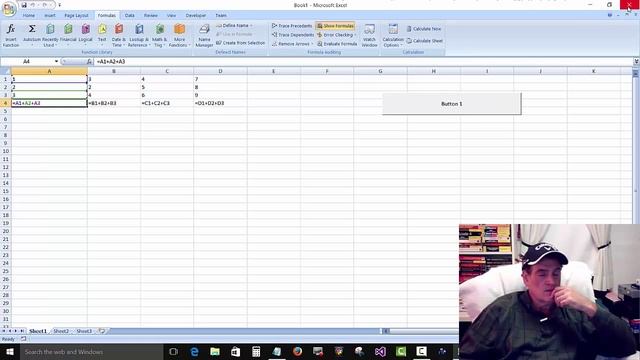Click Trace Precedents

292,26
